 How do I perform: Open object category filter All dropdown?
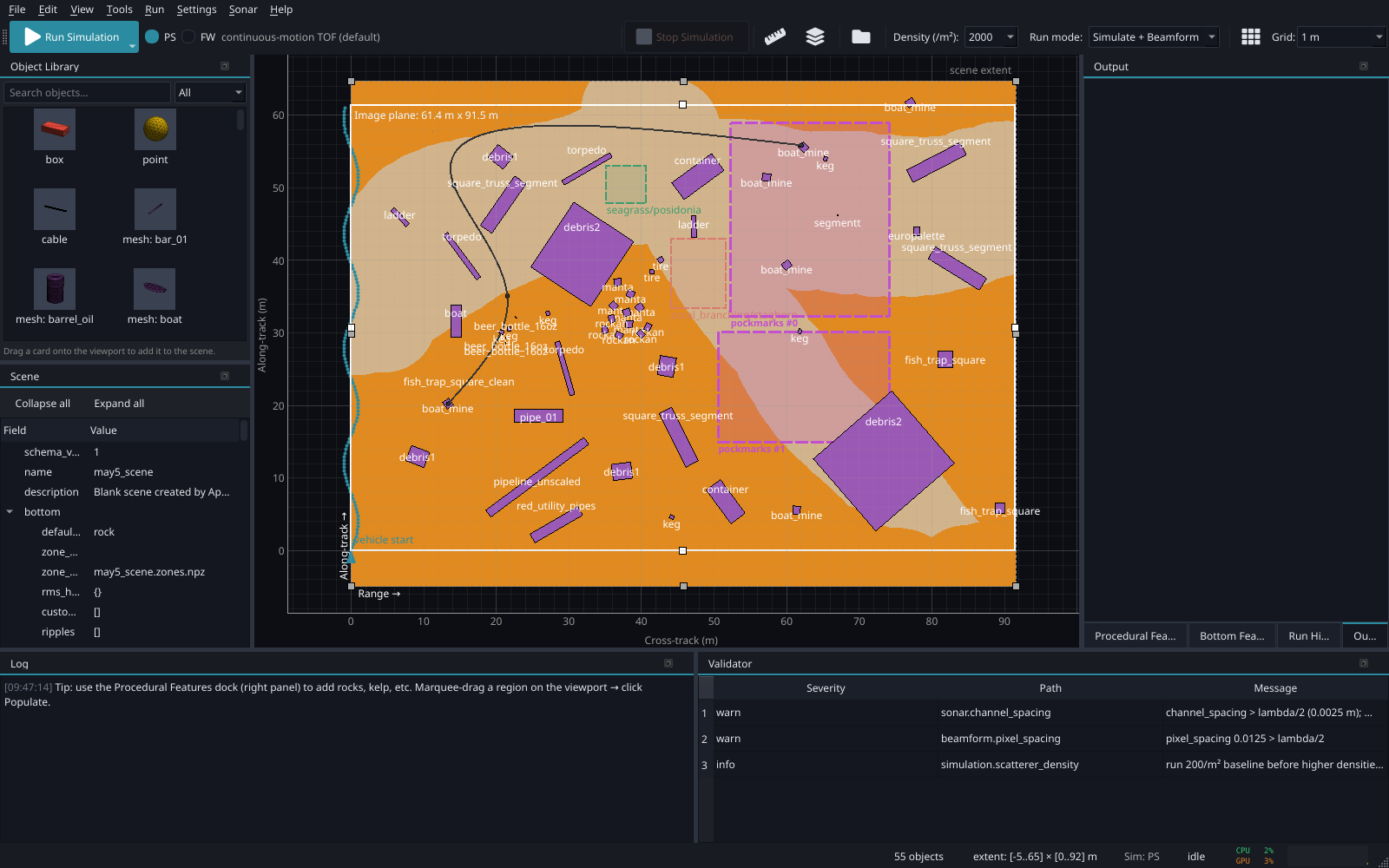210,93
